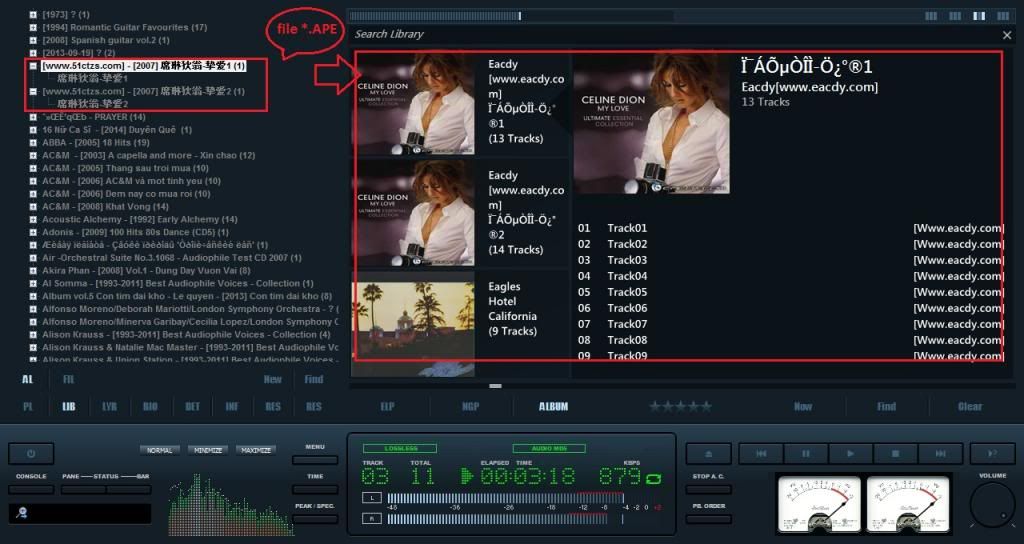1024x544 pixels.
Task: Select the ELP view tab
Action: coord(387,406)
